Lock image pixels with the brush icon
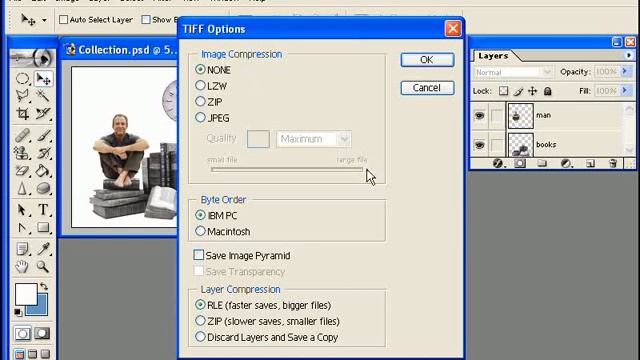 [x=518, y=91]
